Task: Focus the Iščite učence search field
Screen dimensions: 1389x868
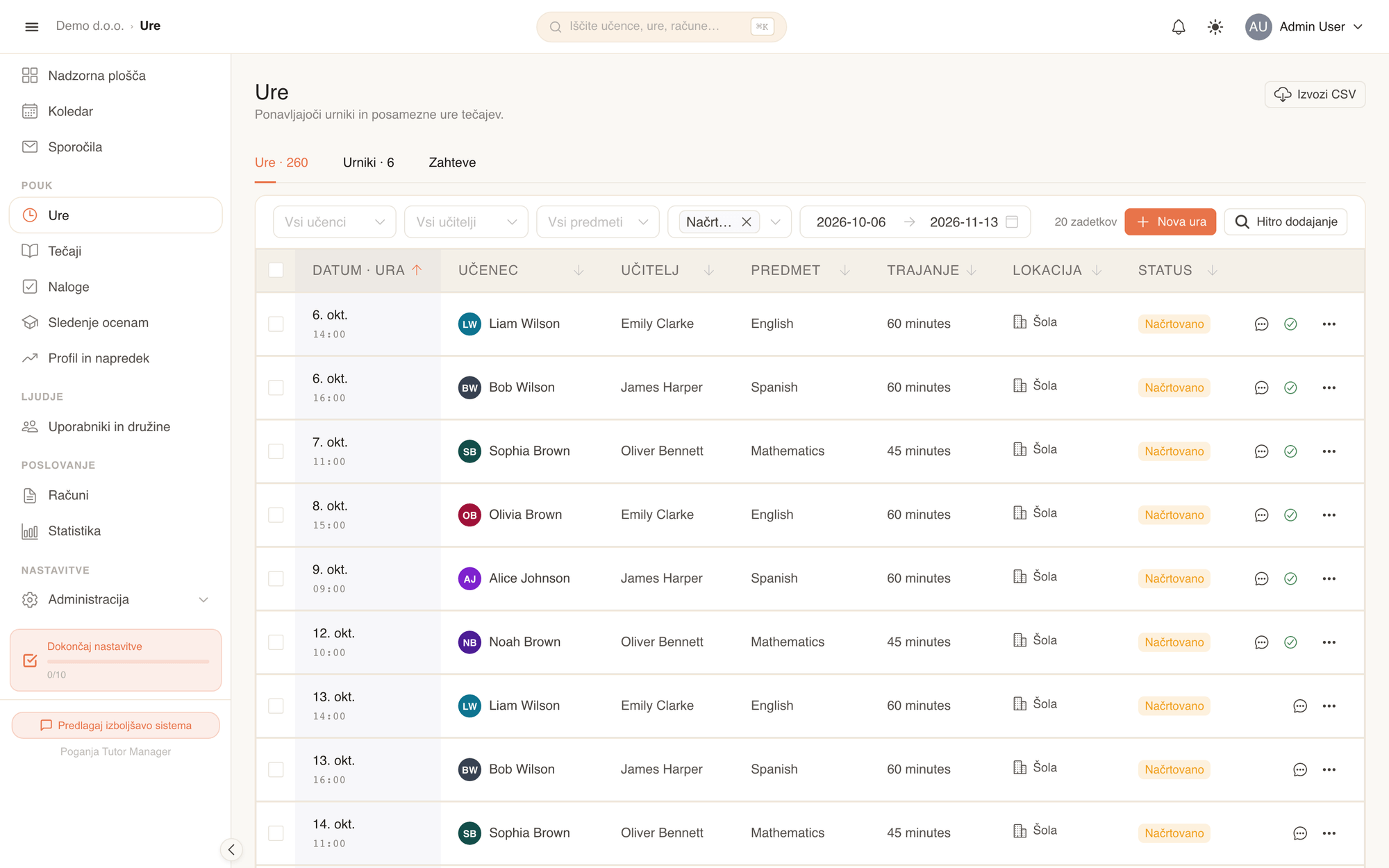Action: point(661,26)
